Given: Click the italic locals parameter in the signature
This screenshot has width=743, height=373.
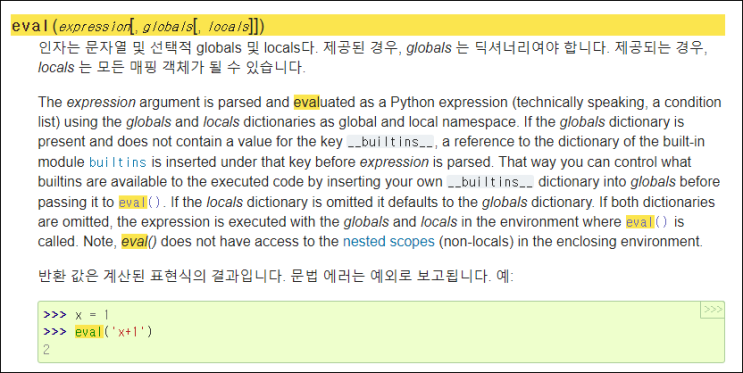Looking at the screenshot, I should (228, 26).
